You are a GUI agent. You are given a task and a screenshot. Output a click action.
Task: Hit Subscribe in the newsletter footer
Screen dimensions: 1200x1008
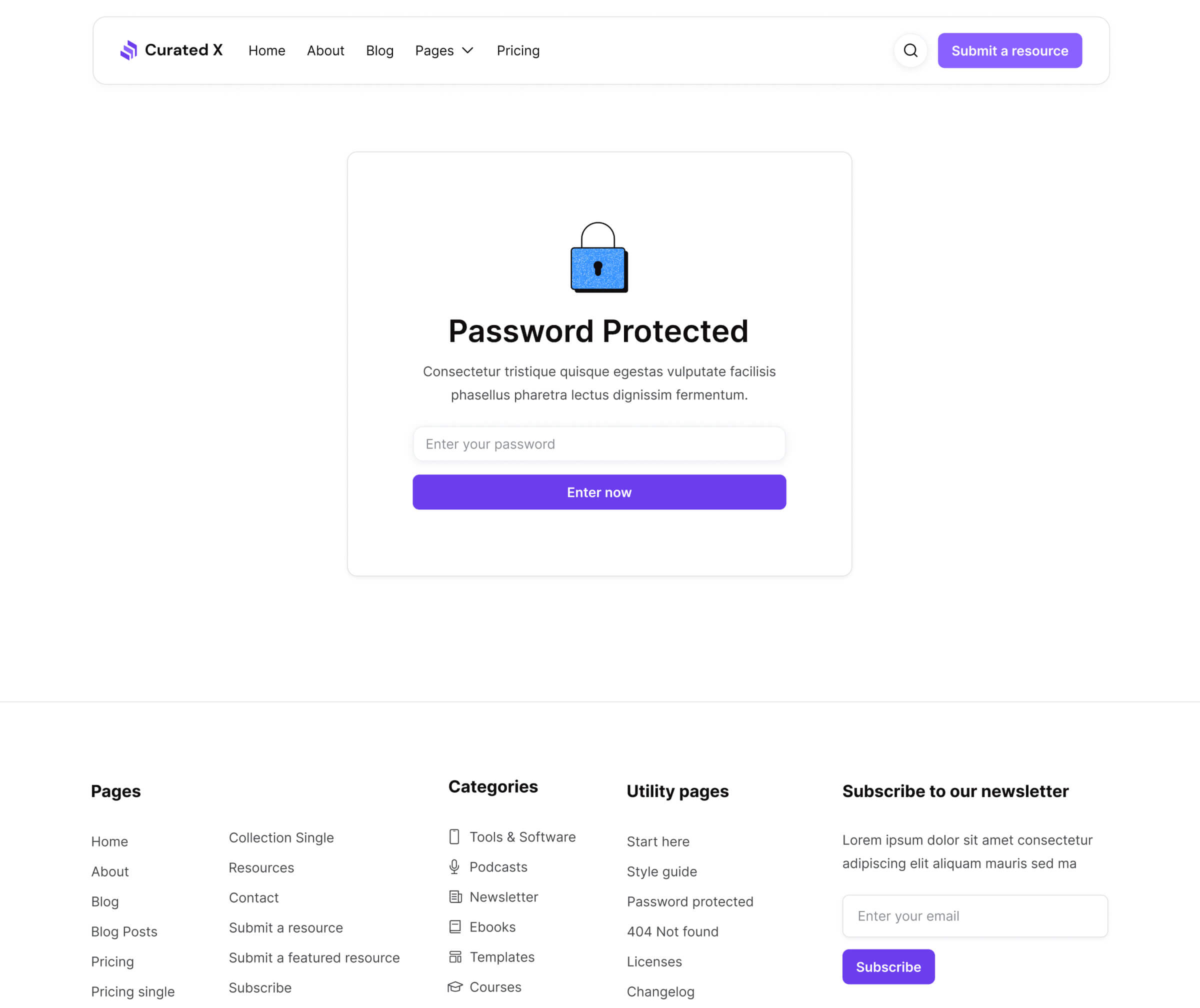[888, 966]
